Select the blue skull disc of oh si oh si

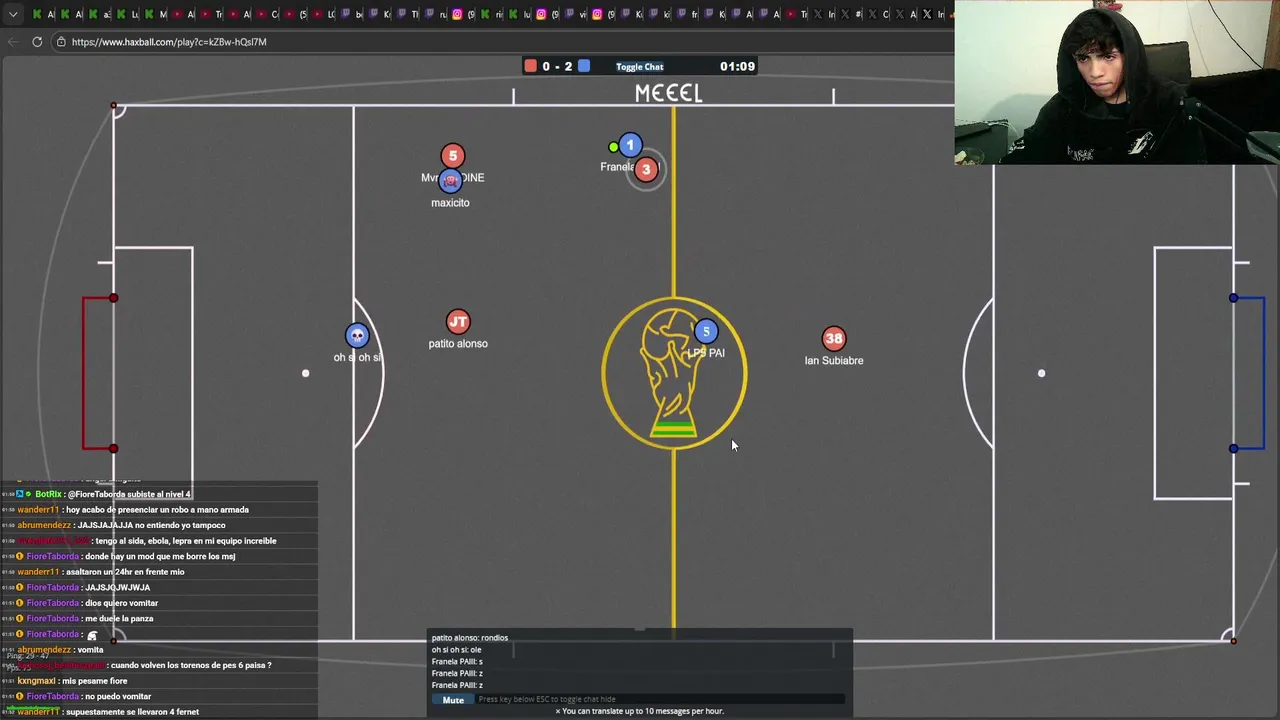(x=357, y=336)
